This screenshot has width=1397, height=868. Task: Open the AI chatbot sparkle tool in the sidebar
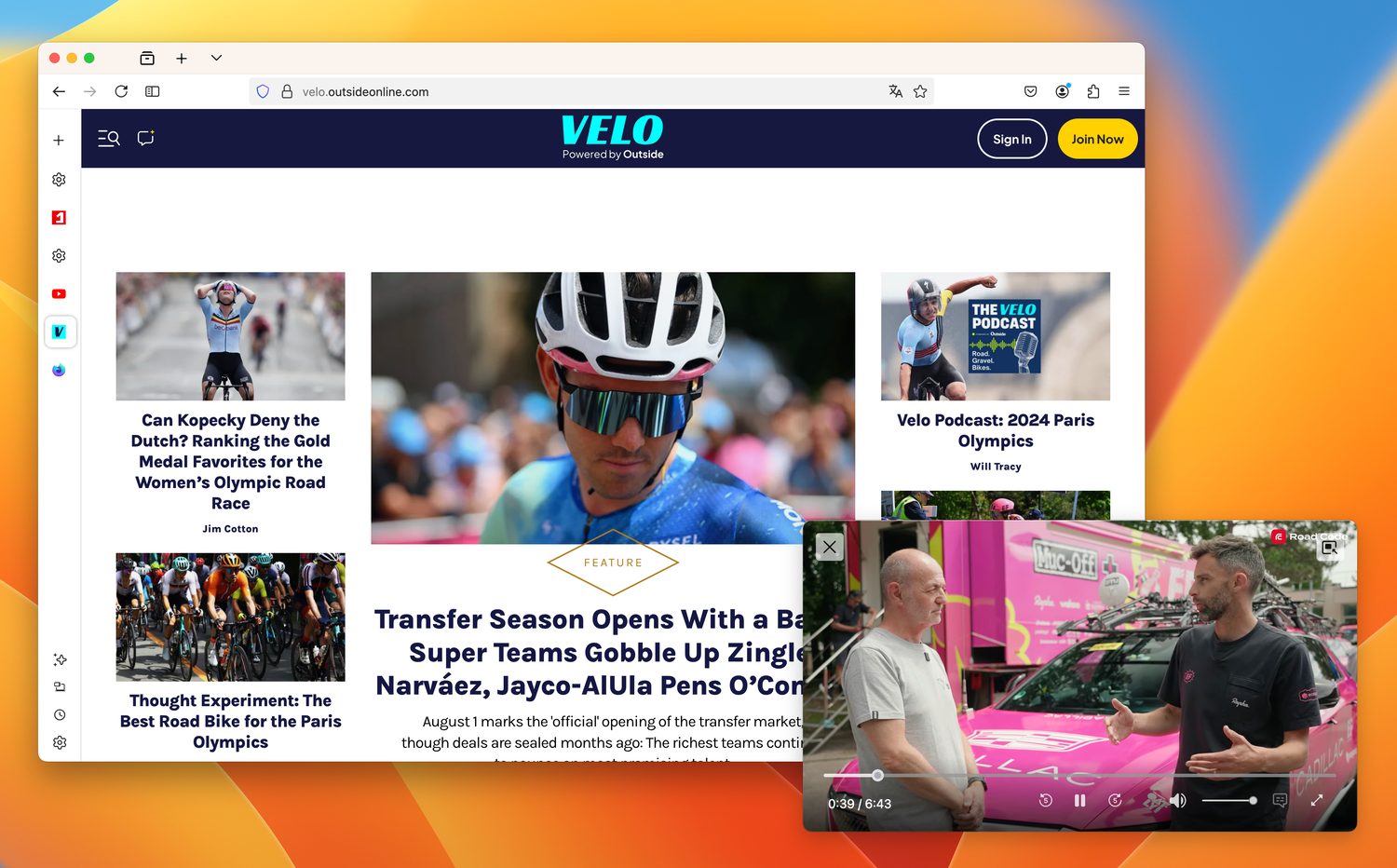[60, 659]
